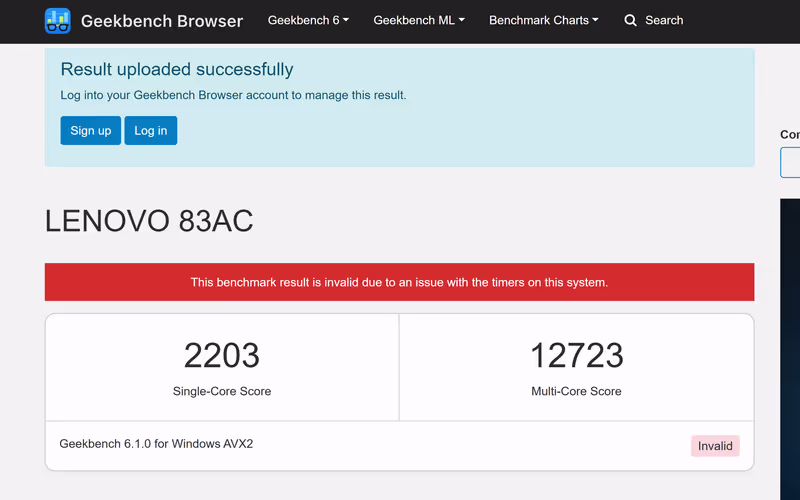Screen dimensions: 800x500
Task: Click the search magnifier icon
Action: [630, 21]
